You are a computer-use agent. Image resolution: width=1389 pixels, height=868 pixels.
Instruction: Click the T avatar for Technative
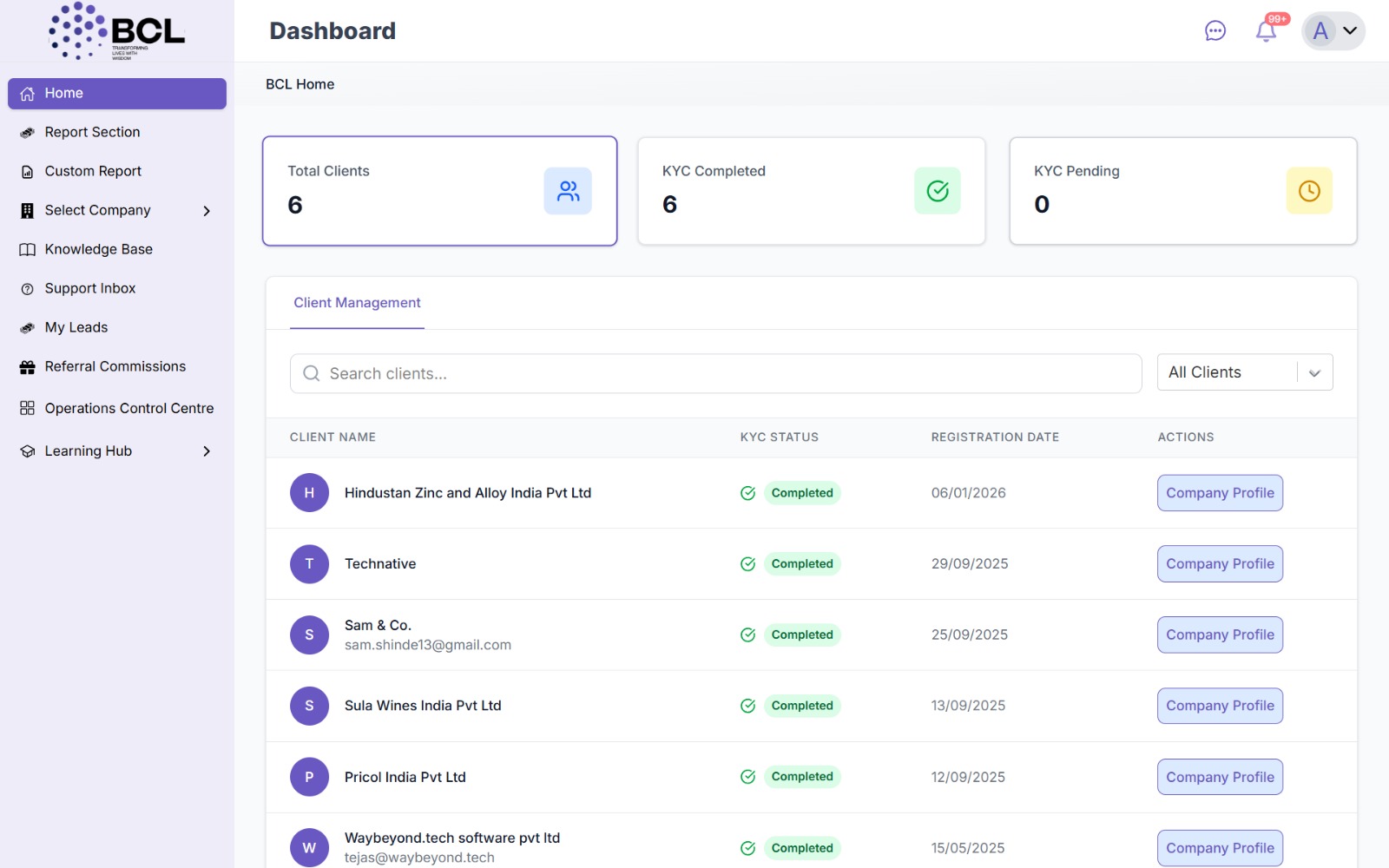click(x=309, y=564)
